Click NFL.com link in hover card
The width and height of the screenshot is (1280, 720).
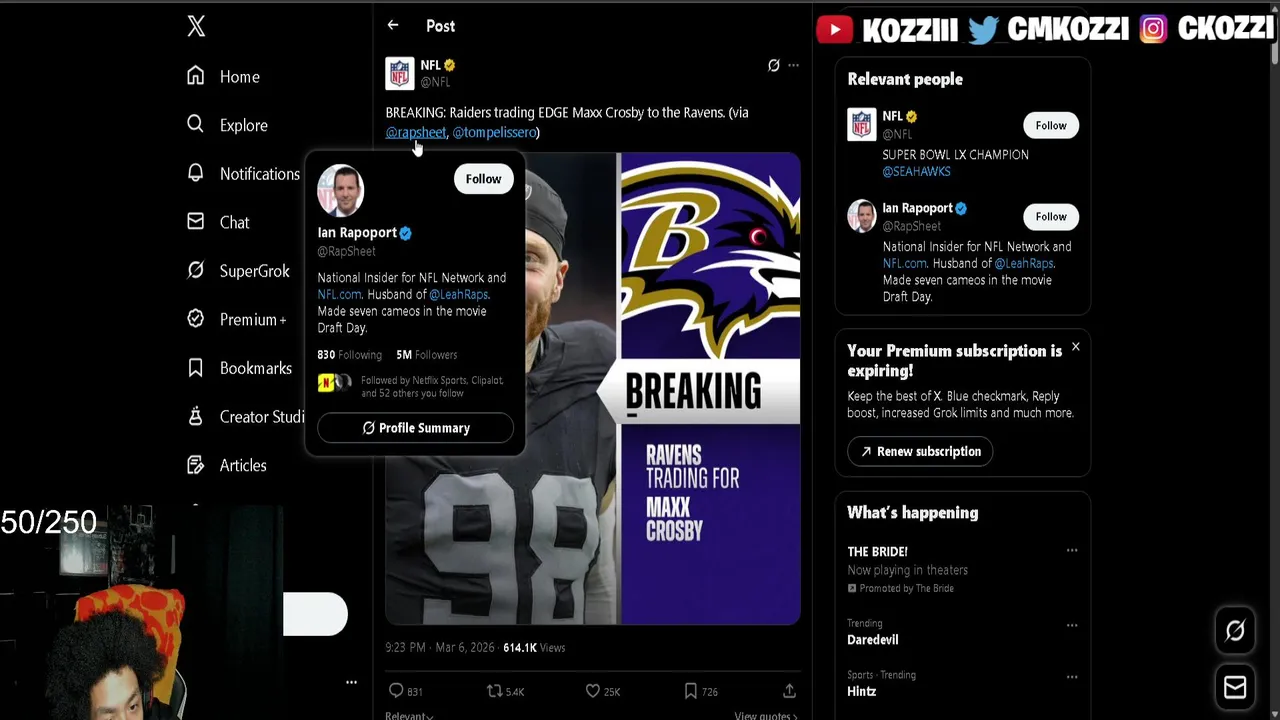pos(339,294)
